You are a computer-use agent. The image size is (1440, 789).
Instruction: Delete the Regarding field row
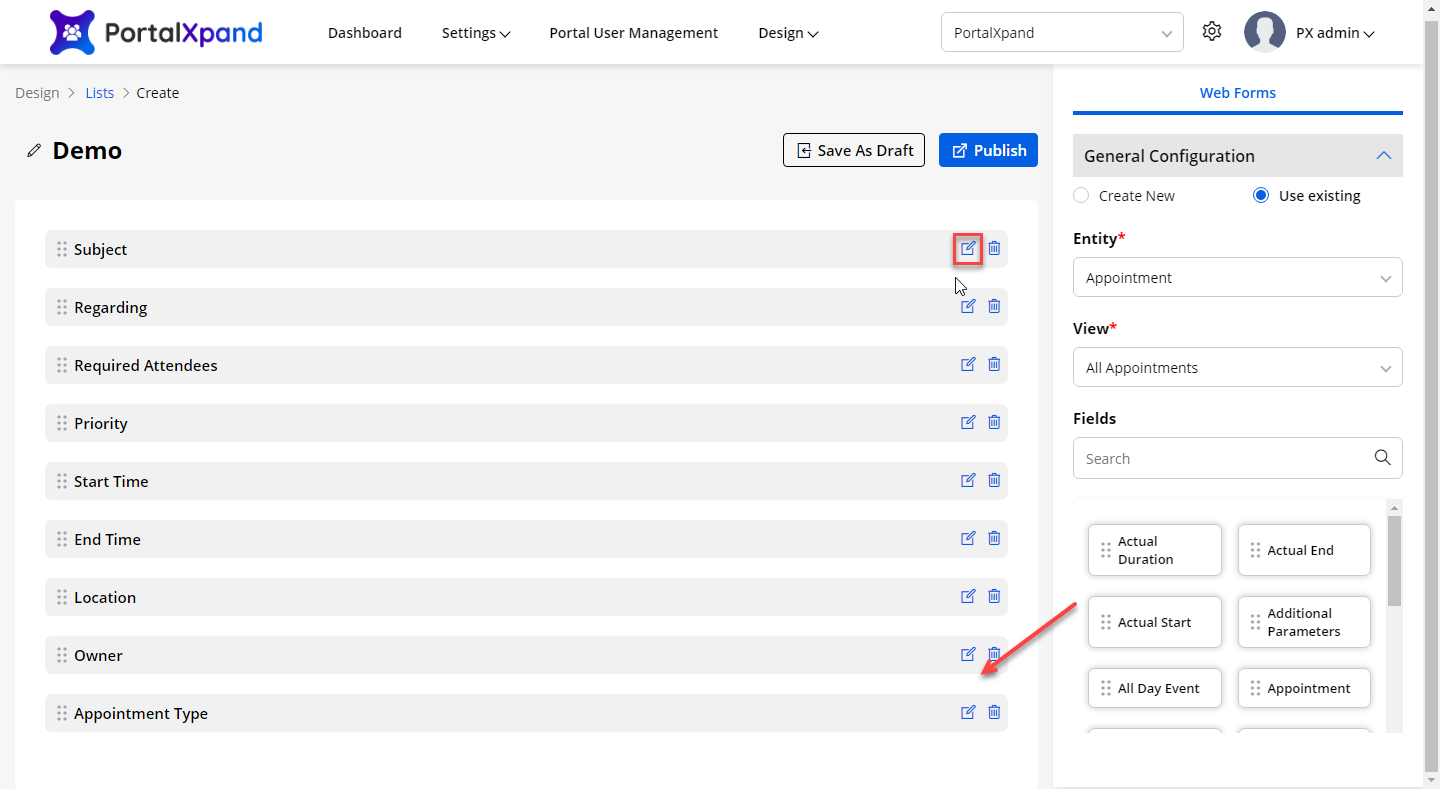pyautogui.click(x=994, y=306)
